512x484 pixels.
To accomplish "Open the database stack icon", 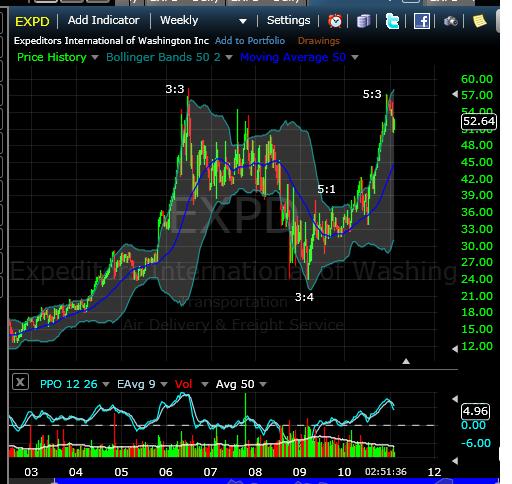I will pos(363,21).
